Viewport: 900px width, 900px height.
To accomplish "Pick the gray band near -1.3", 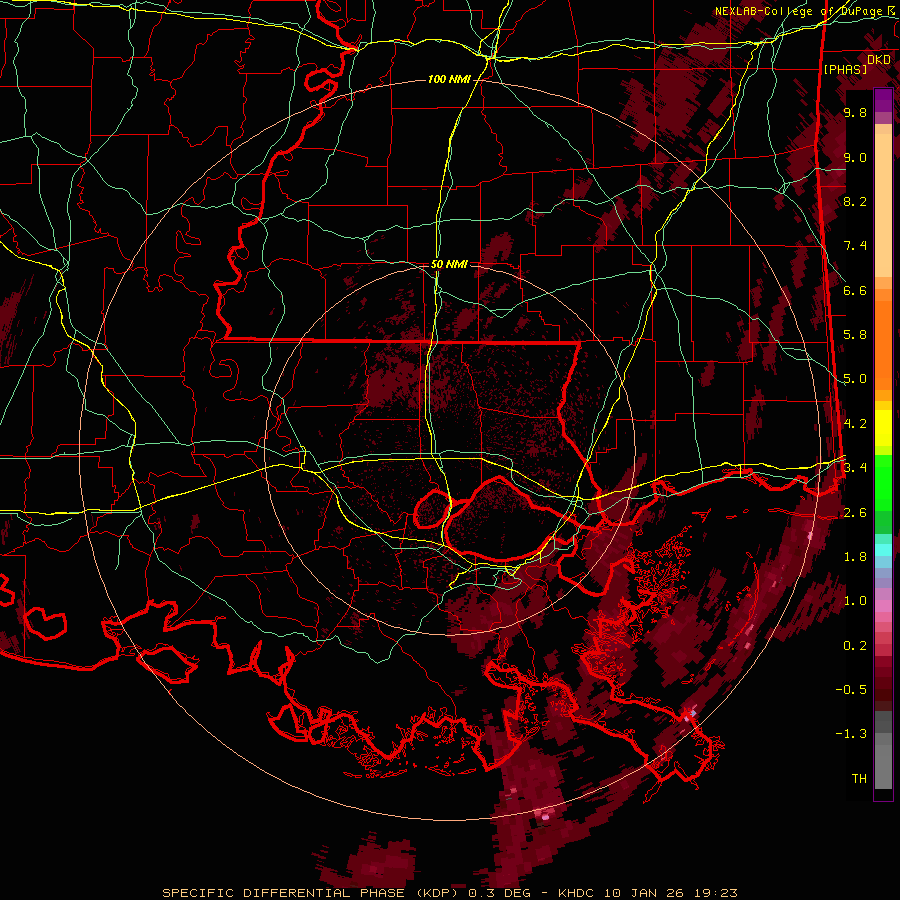I will [x=883, y=738].
